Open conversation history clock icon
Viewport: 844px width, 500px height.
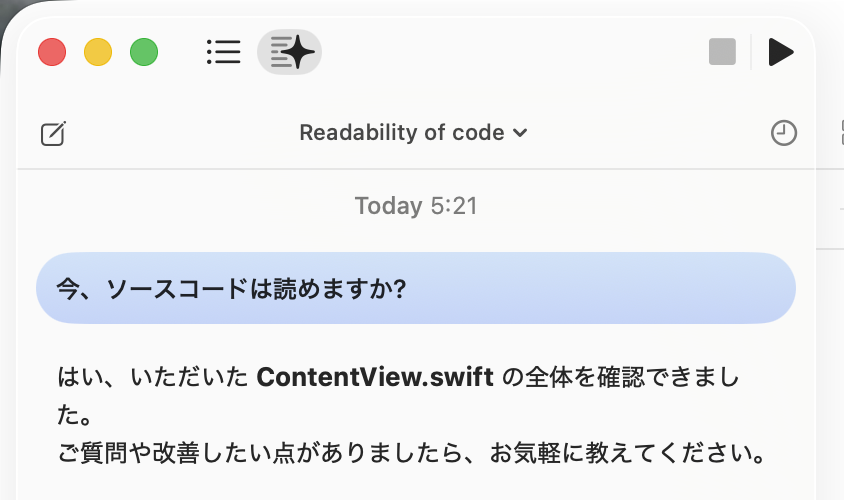tap(784, 133)
